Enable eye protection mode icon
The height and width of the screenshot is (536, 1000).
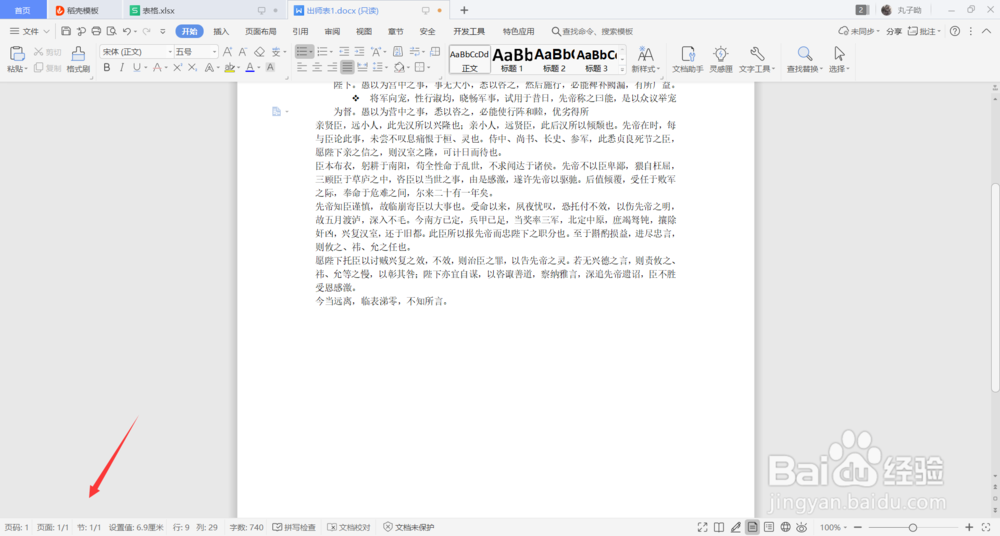point(802,527)
